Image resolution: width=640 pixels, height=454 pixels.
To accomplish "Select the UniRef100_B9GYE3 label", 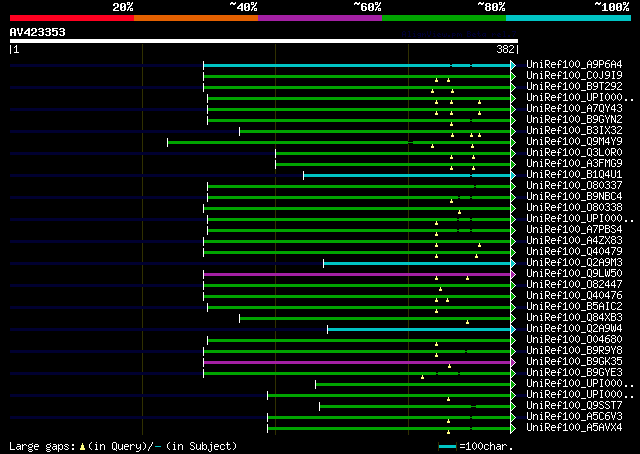I will point(574,373).
